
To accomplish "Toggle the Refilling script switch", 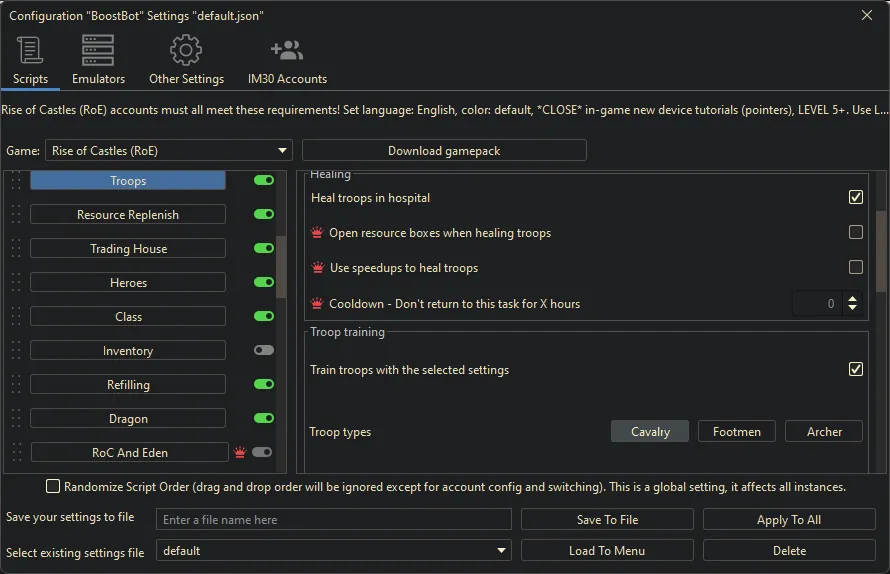I will pyautogui.click(x=264, y=384).
